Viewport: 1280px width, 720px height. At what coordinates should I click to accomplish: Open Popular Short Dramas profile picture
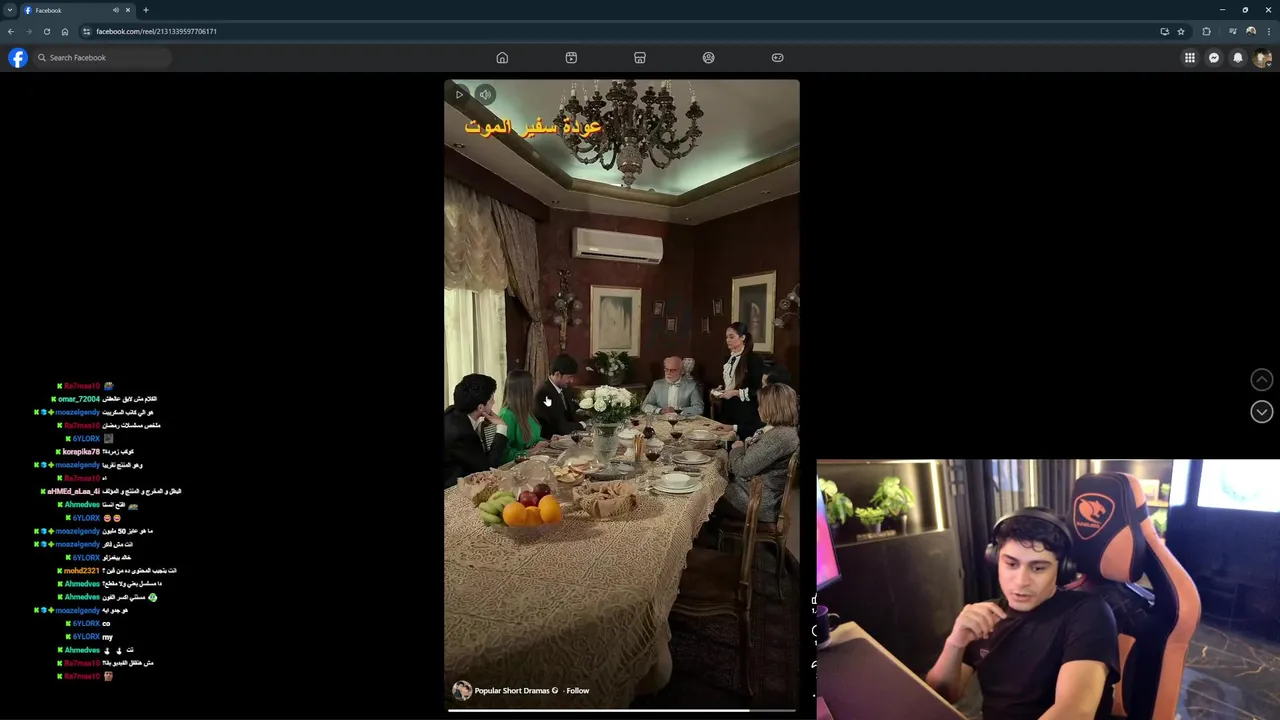pyautogui.click(x=461, y=691)
